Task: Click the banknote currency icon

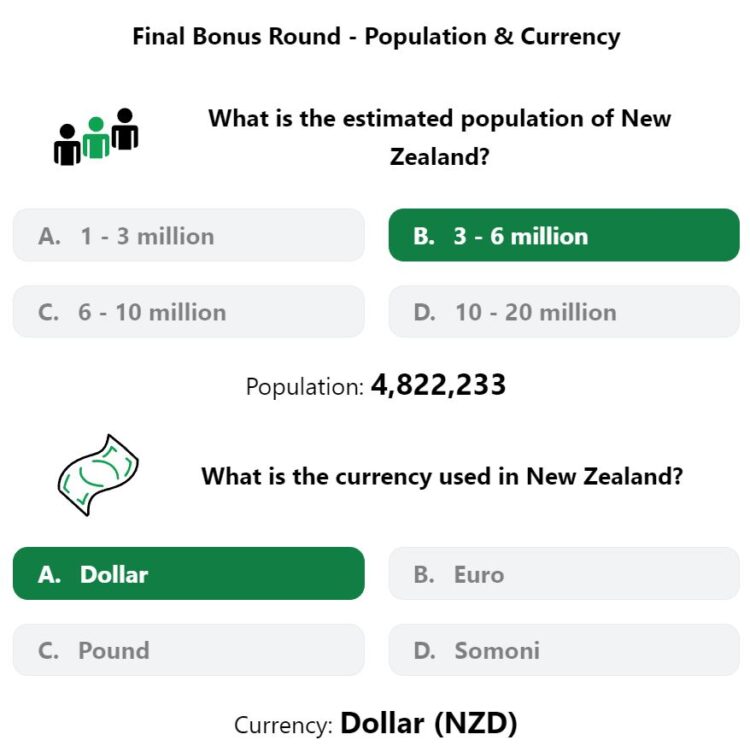Action: pos(98,475)
